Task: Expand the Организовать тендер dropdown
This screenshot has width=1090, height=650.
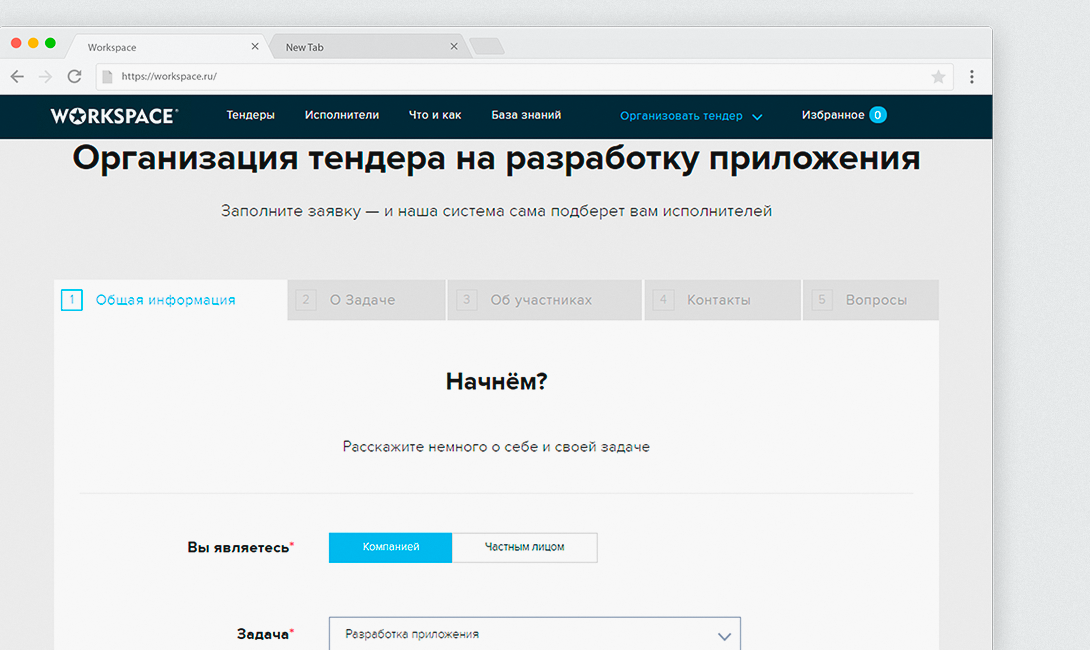Action: (691, 116)
